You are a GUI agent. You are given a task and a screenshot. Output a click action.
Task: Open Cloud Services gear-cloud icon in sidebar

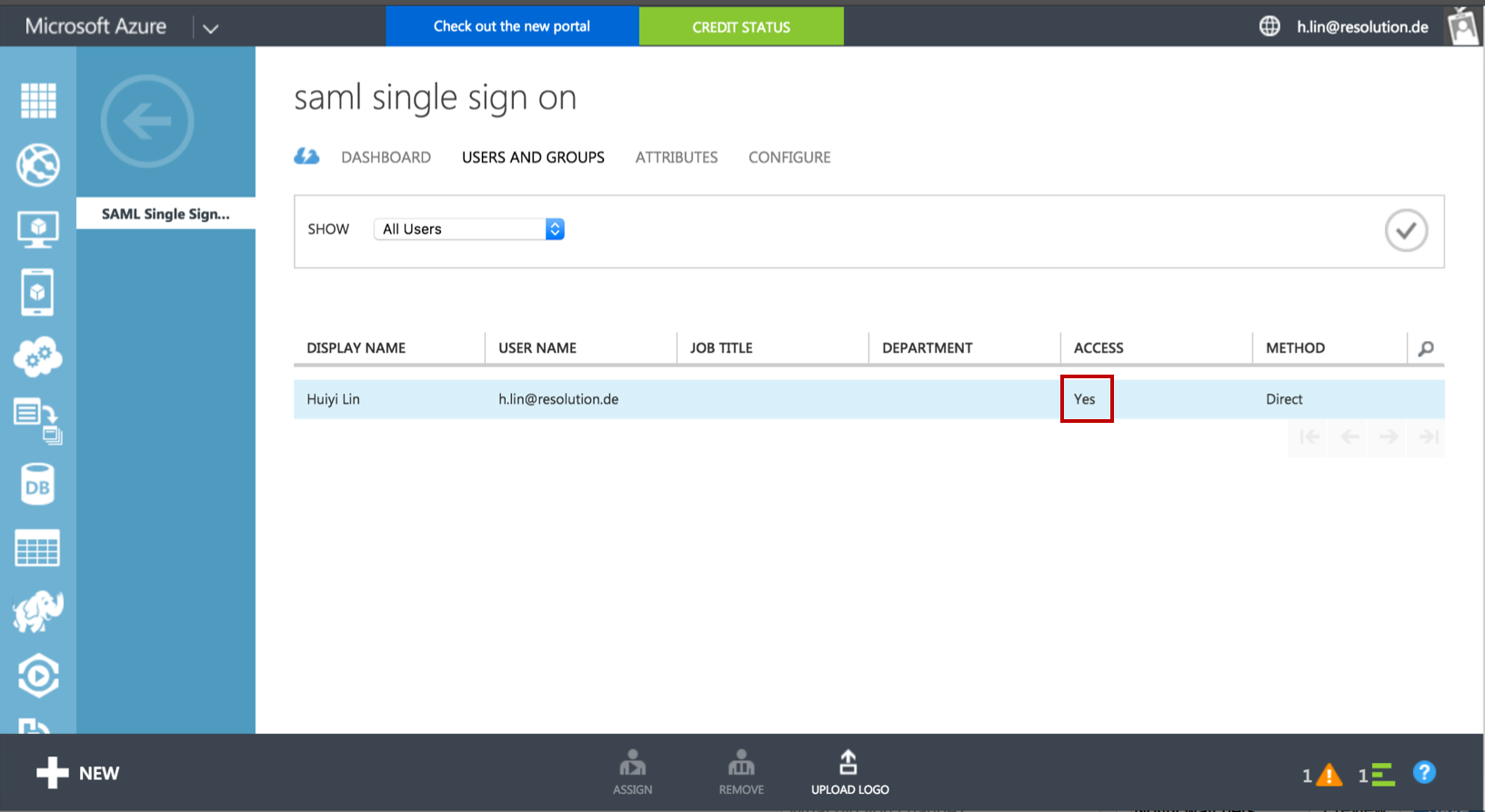(x=38, y=356)
